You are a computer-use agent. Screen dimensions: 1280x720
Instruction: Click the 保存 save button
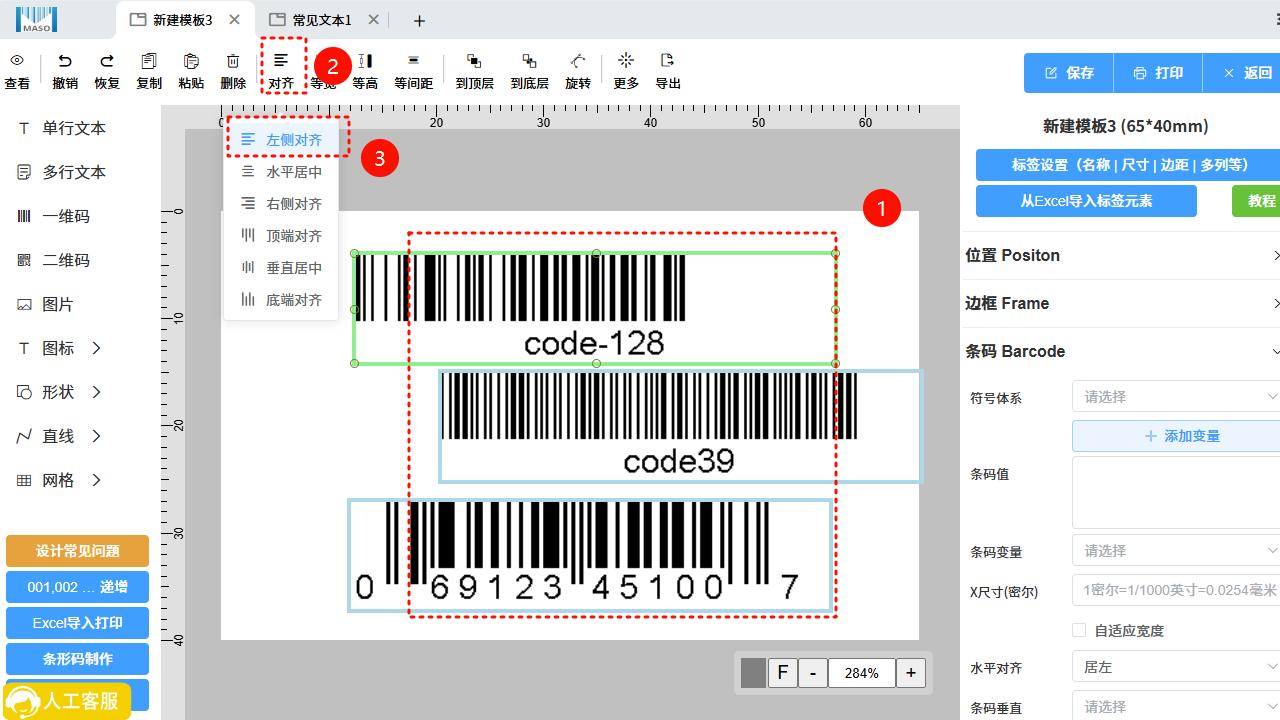coord(1069,73)
